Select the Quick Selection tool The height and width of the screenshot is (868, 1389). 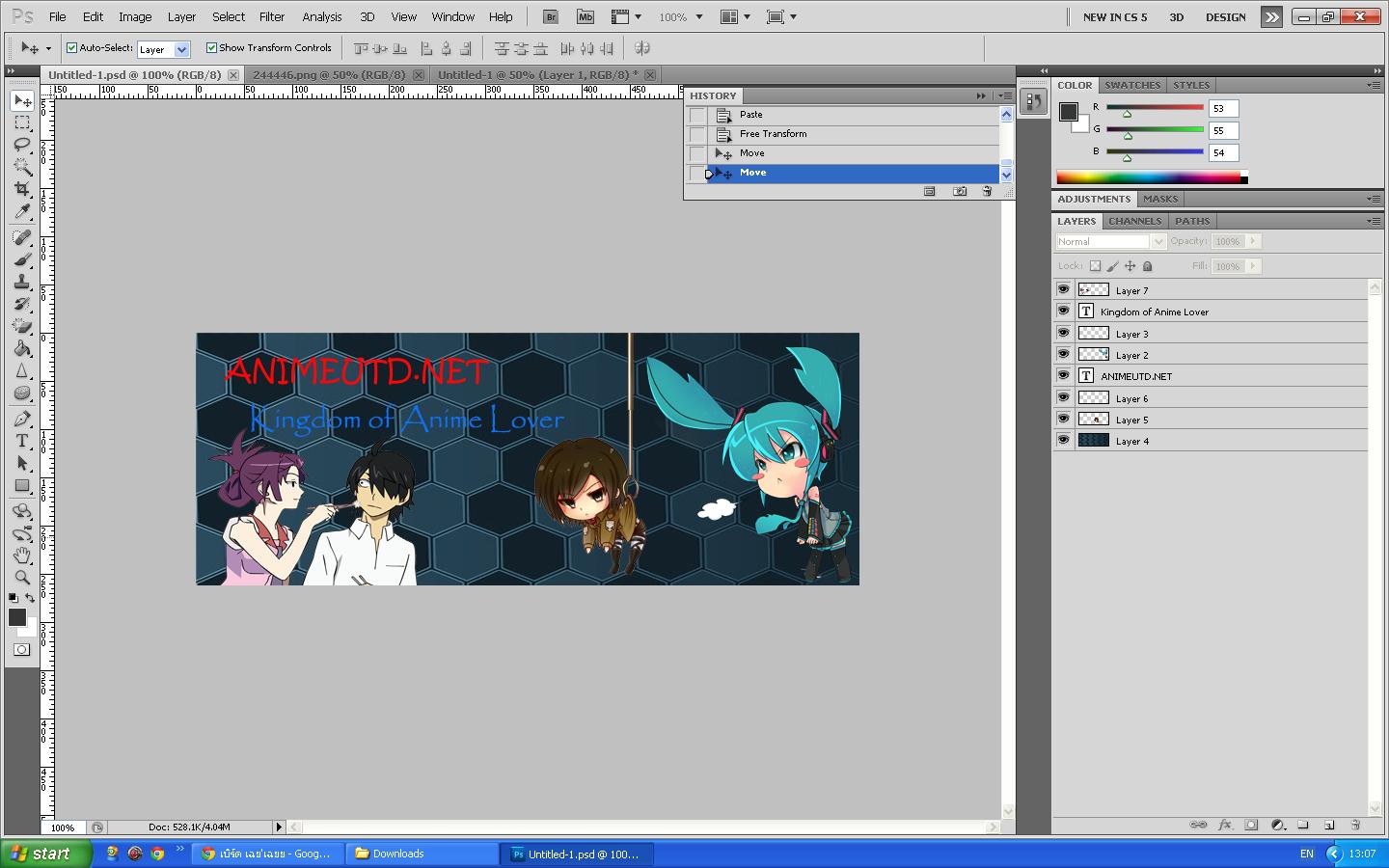coord(22,167)
